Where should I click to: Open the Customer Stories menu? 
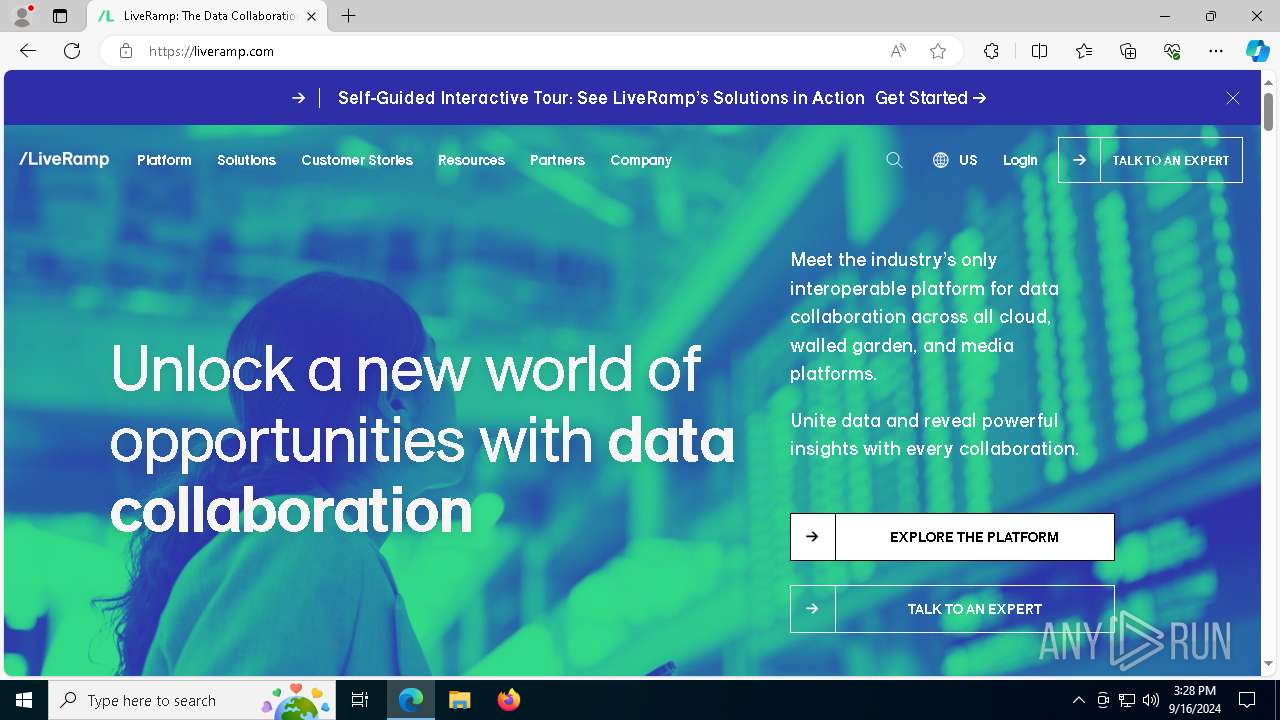pos(357,160)
